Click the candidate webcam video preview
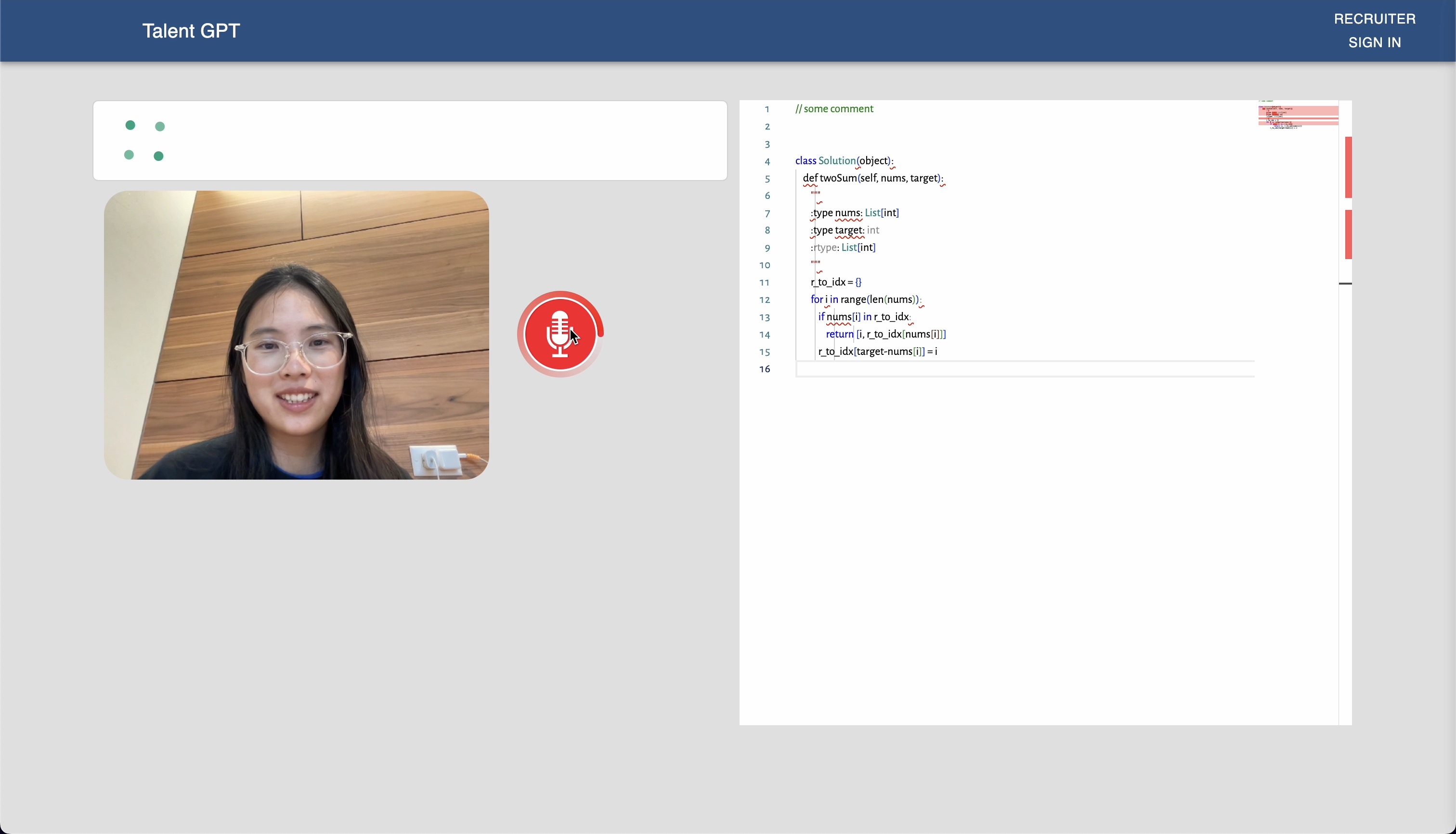Viewport: 1456px width, 834px height. tap(296, 335)
